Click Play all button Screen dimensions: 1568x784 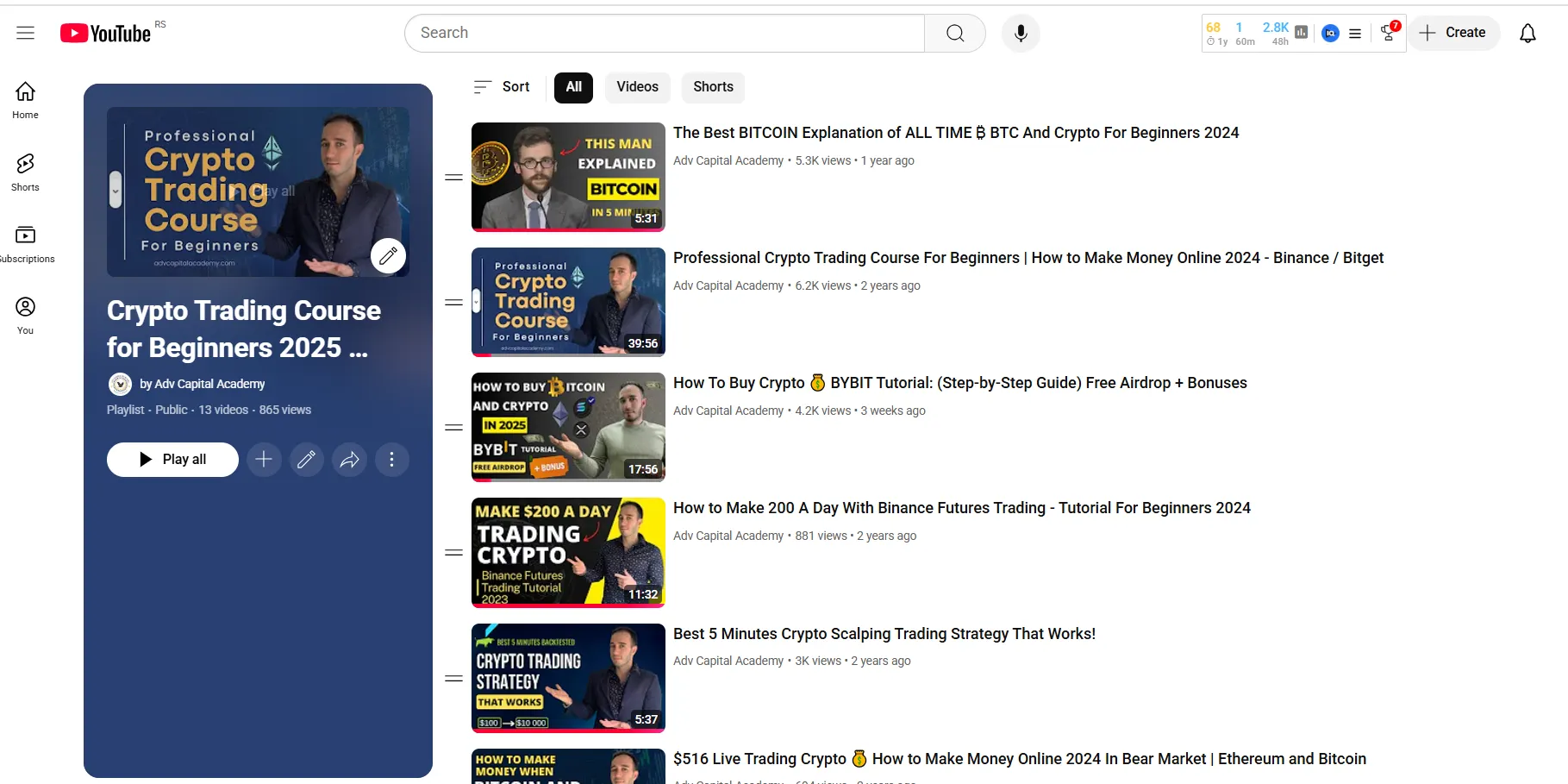(x=172, y=460)
